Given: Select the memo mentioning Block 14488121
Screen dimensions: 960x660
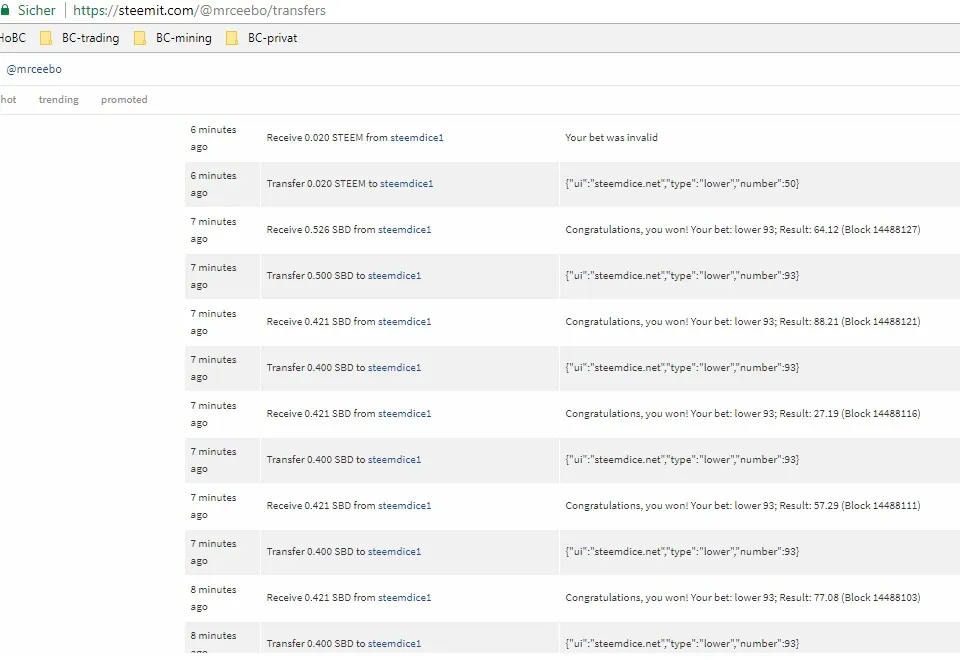Looking at the screenshot, I should (x=743, y=321).
